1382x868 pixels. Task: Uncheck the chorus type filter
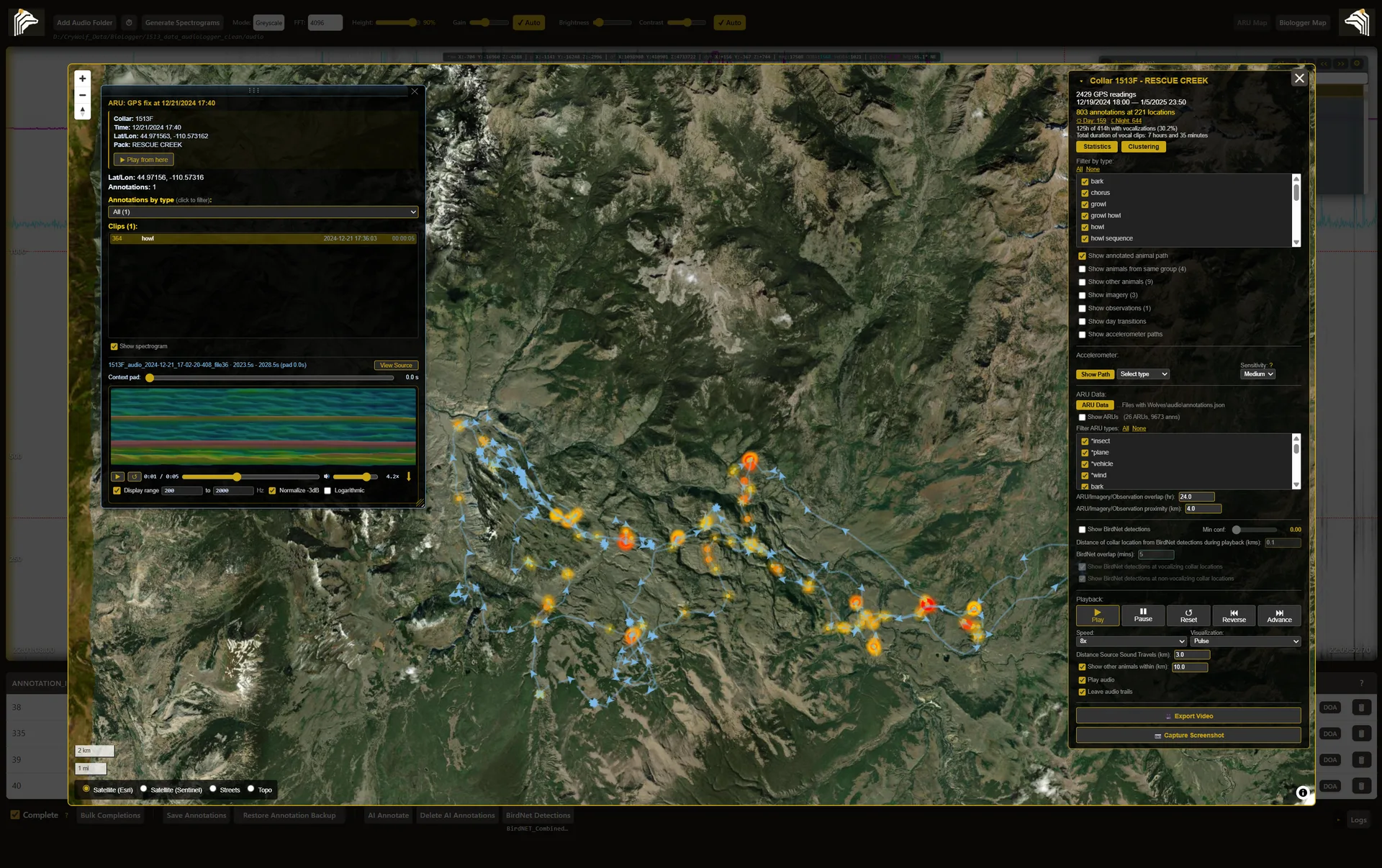point(1085,194)
